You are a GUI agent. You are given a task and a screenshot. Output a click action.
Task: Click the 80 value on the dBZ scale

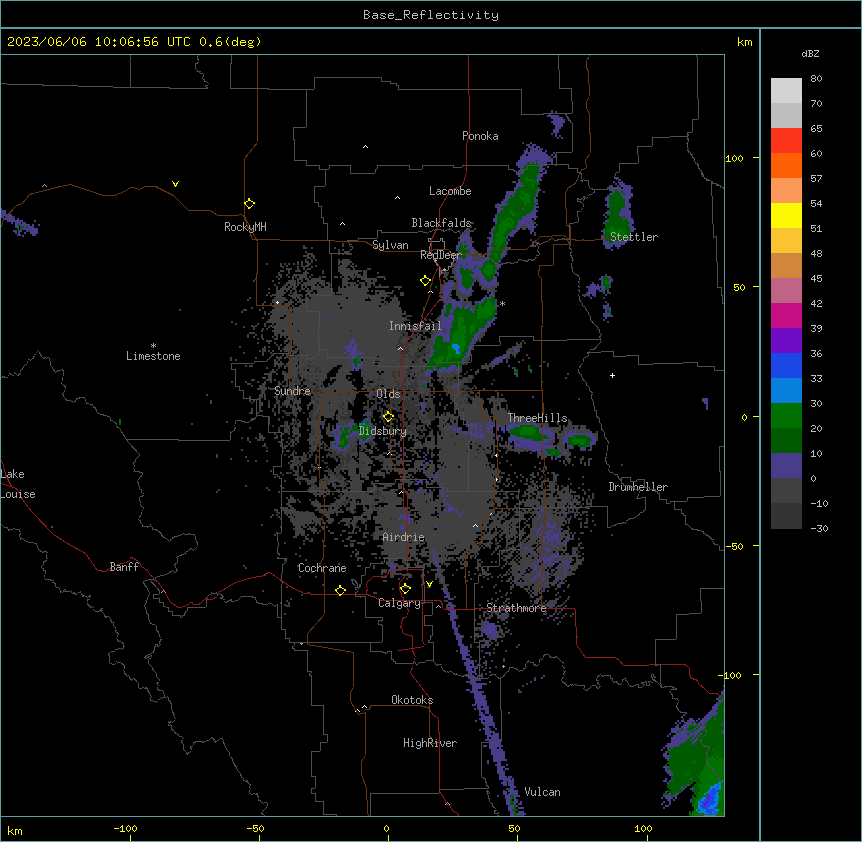tap(816, 79)
